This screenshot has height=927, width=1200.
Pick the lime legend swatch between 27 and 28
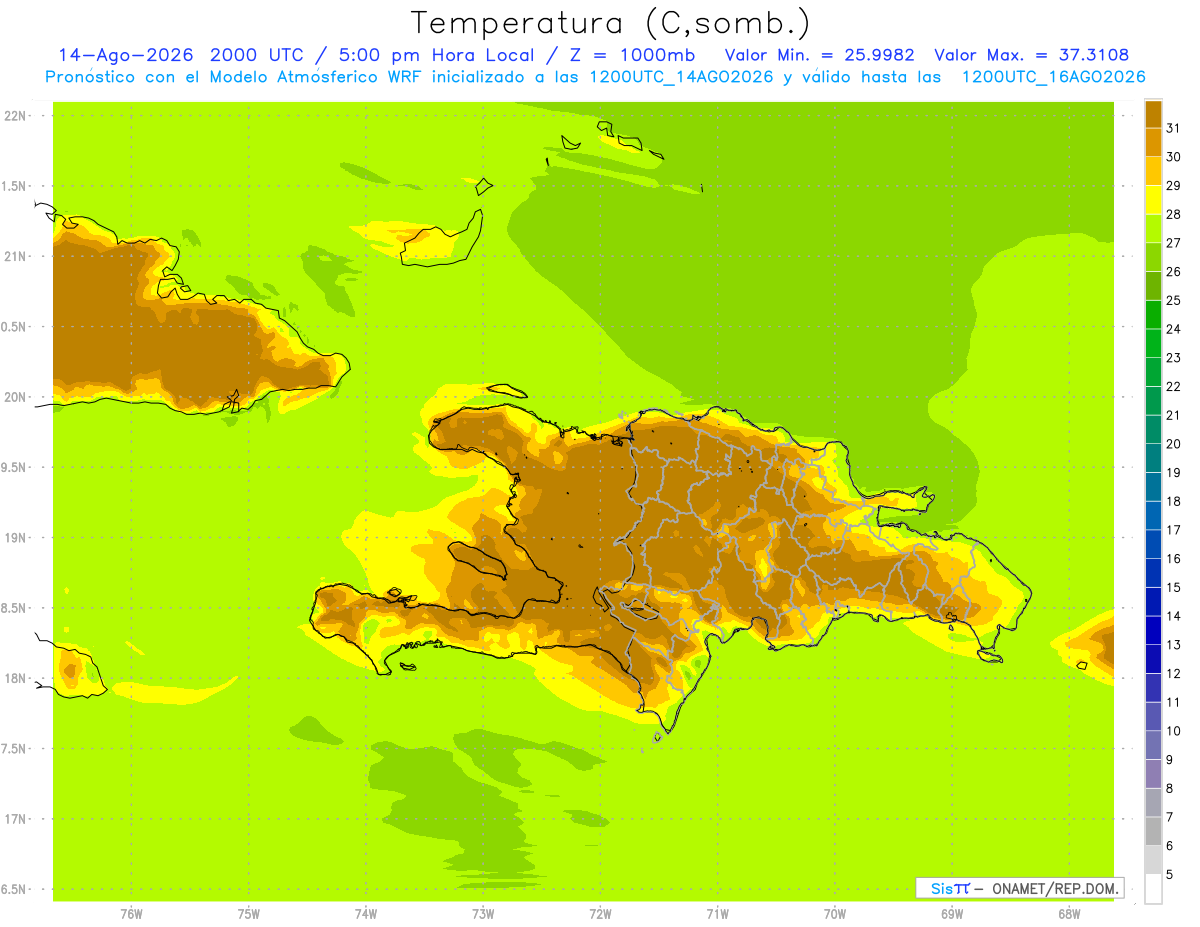pyautogui.click(x=1153, y=228)
